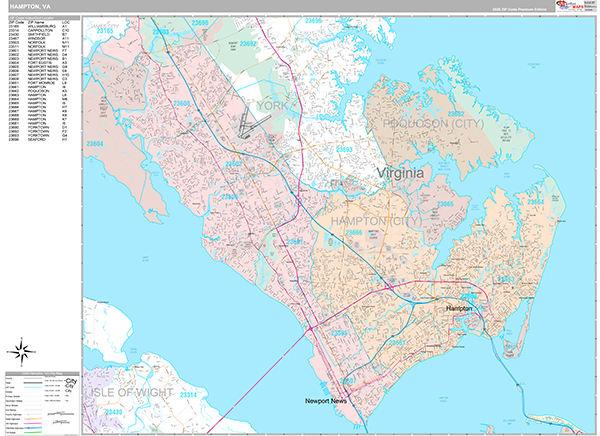Click the compass rose icon

[22, 351]
